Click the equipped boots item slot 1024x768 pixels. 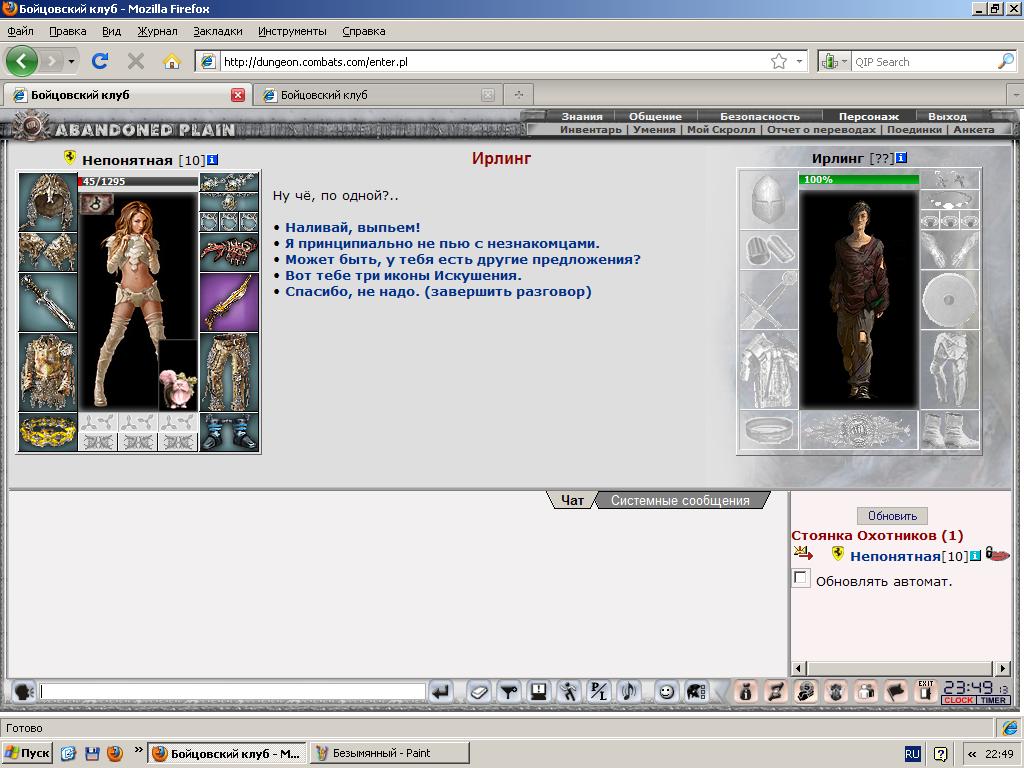click(x=229, y=432)
